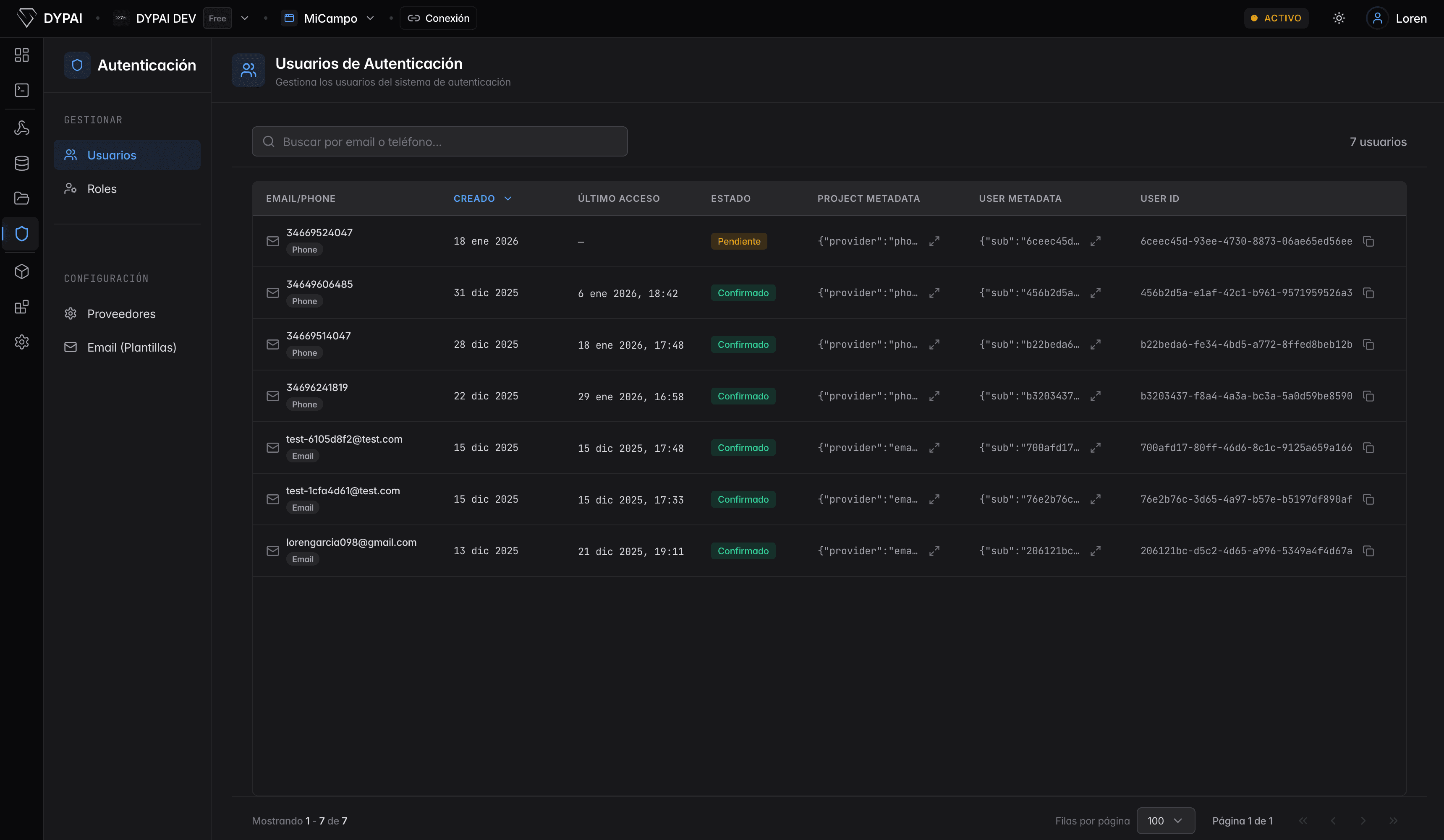Viewport: 1444px width, 840px height.
Task: Click user 34669524047 phone number
Action: pyautogui.click(x=319, y=232)
